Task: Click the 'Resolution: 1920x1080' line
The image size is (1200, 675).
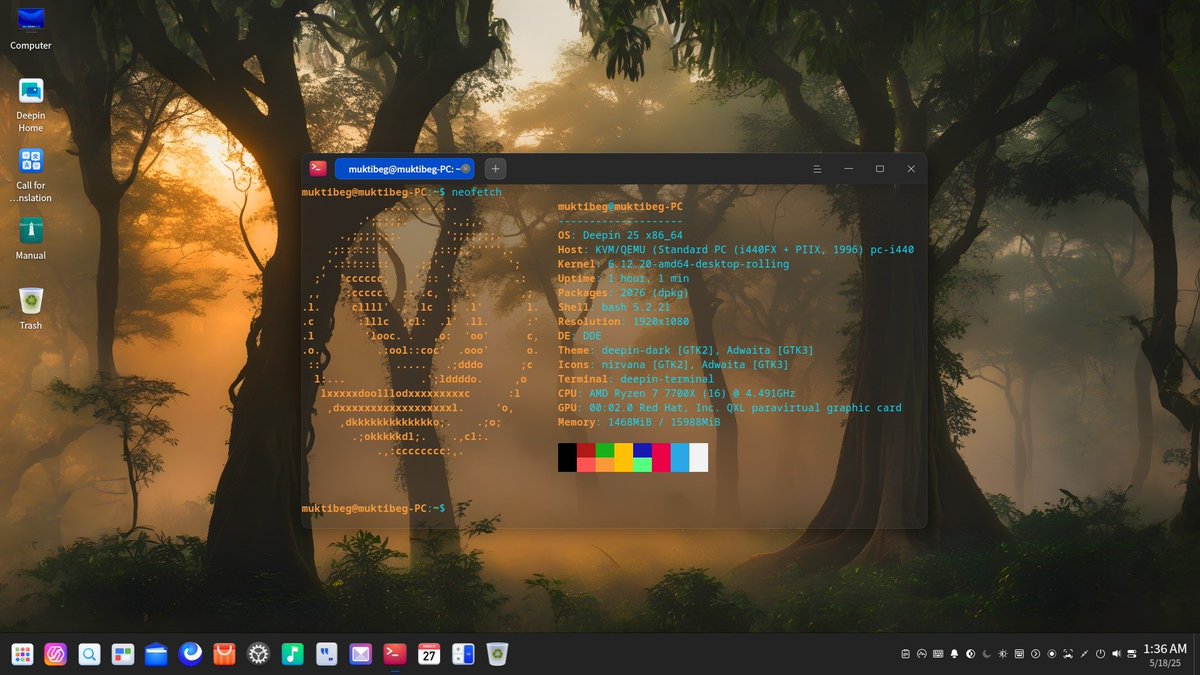Action: tap(623, 322)
